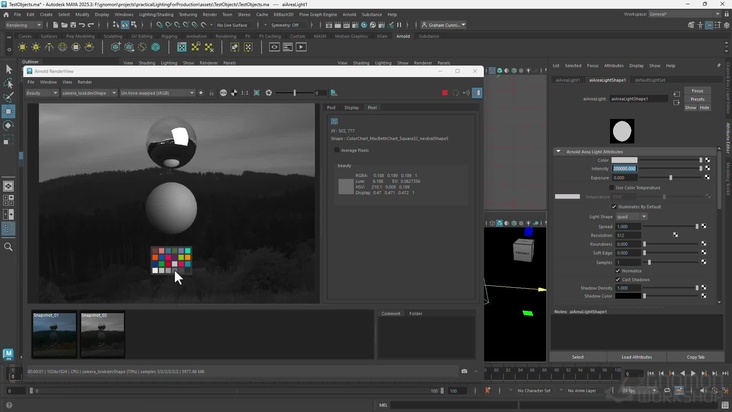This screenshot has height=412, width=732.
Task: Open the Arnold menu in Maya menu bar
Action: tap(349, 14)
